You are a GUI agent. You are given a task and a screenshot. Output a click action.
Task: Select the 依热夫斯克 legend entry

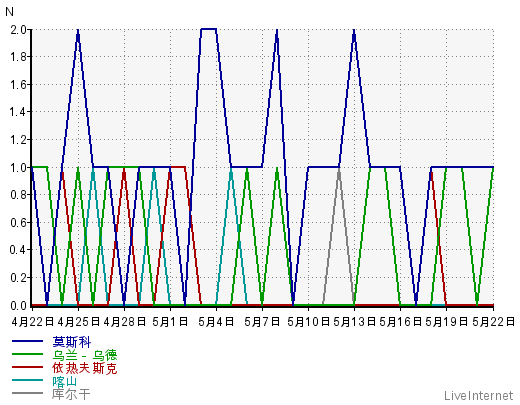tap(85, 368)
